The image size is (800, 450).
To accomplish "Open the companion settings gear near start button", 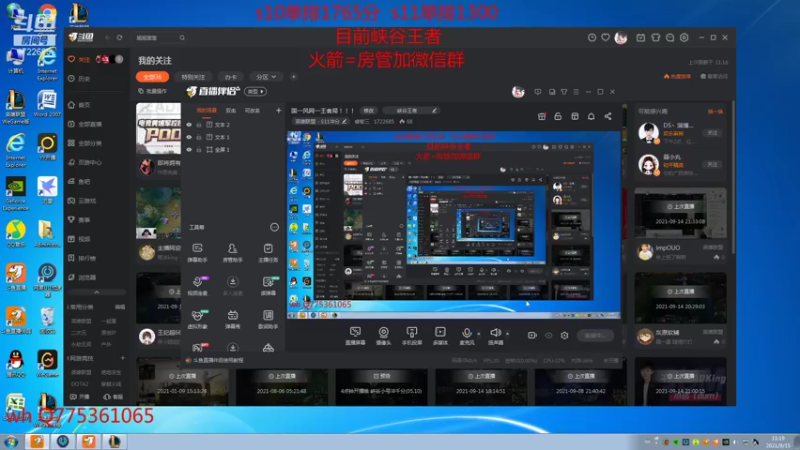I will (x=564, y=335).
